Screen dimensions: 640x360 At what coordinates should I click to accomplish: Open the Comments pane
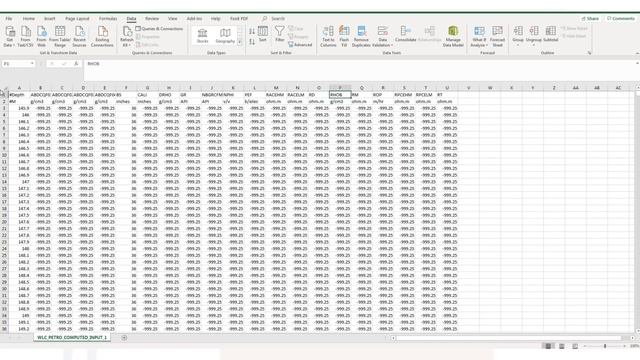point(620,19)
